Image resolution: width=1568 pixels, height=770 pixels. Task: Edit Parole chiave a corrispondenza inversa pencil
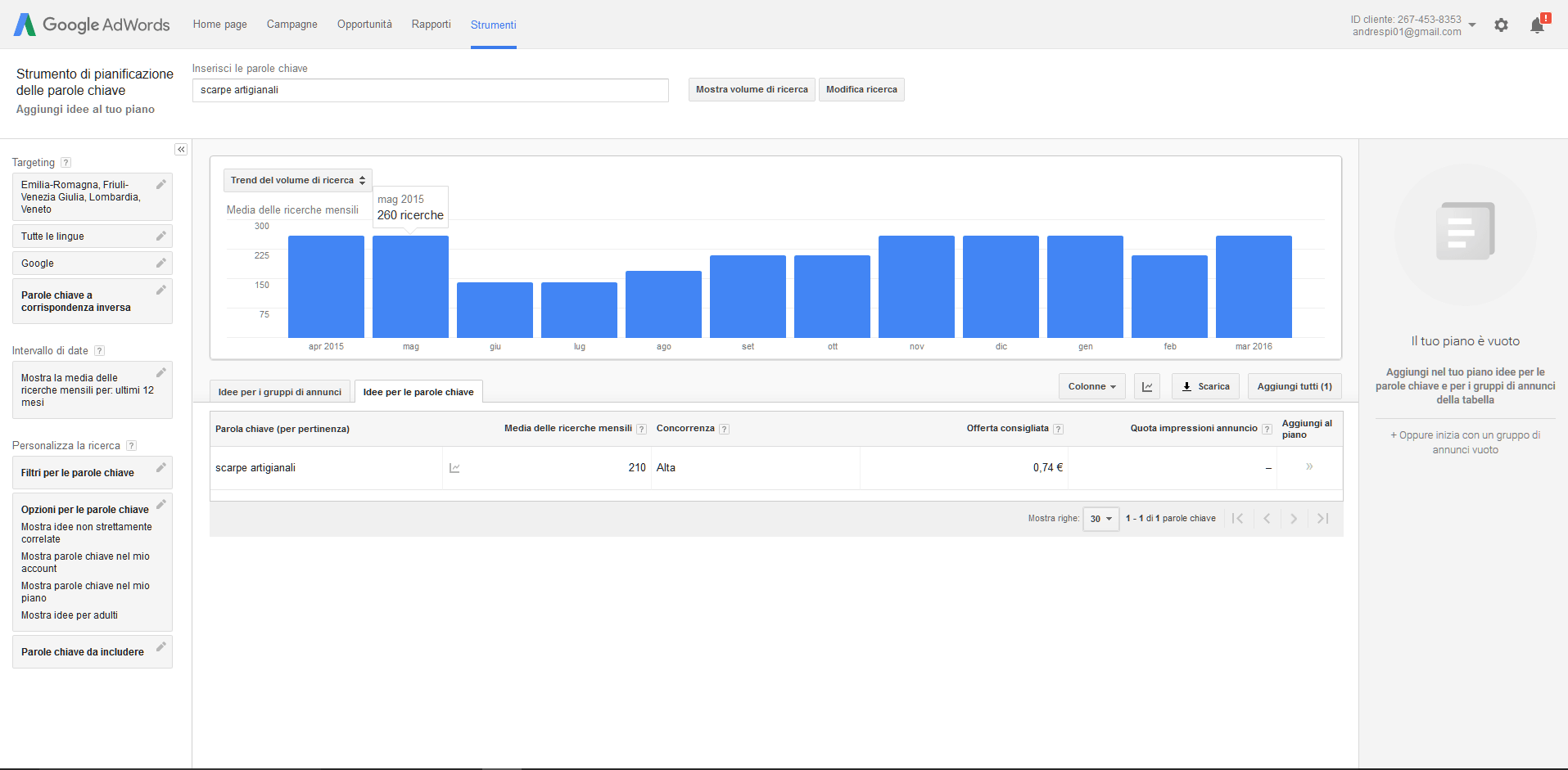[161, 290]
